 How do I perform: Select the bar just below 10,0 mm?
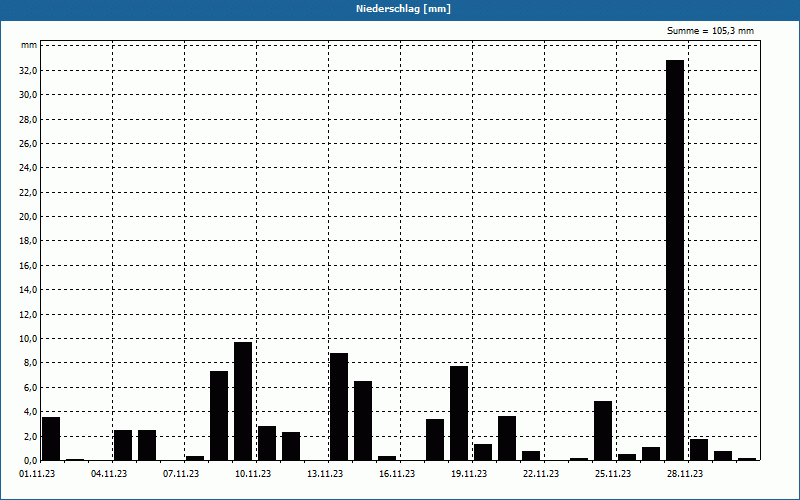click(243, 401)
